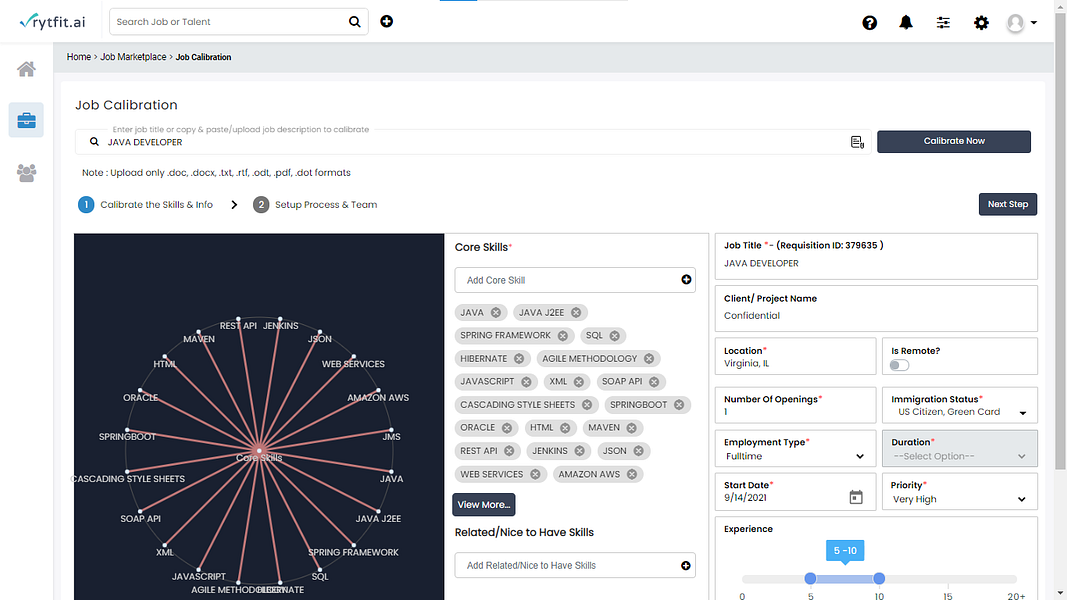The image size is (1067, 600).
Task: Go to Home via sidebar house icon
Action: (x=27, y=69)
